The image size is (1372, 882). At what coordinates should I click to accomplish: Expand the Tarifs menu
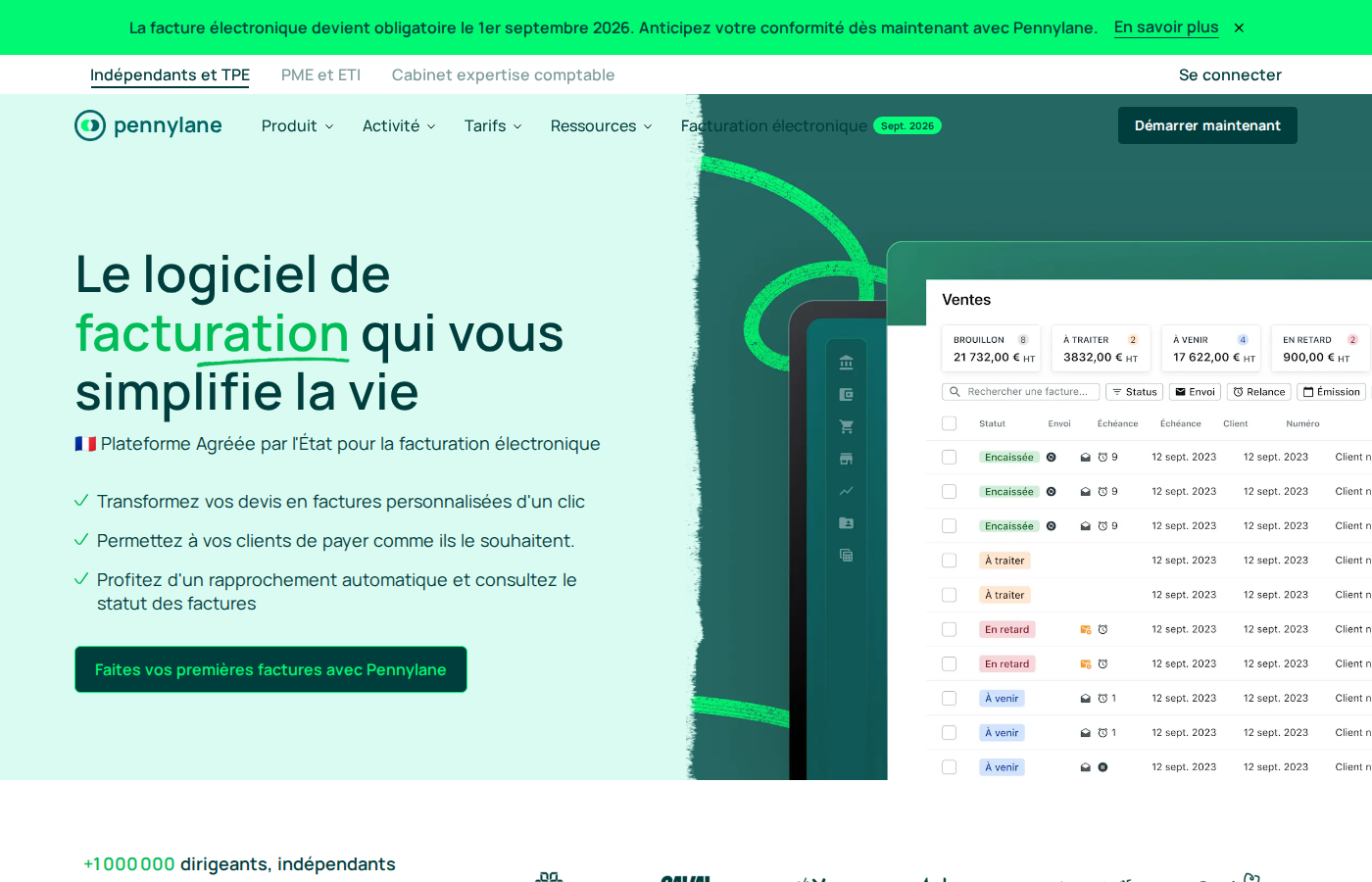(493, 125)
